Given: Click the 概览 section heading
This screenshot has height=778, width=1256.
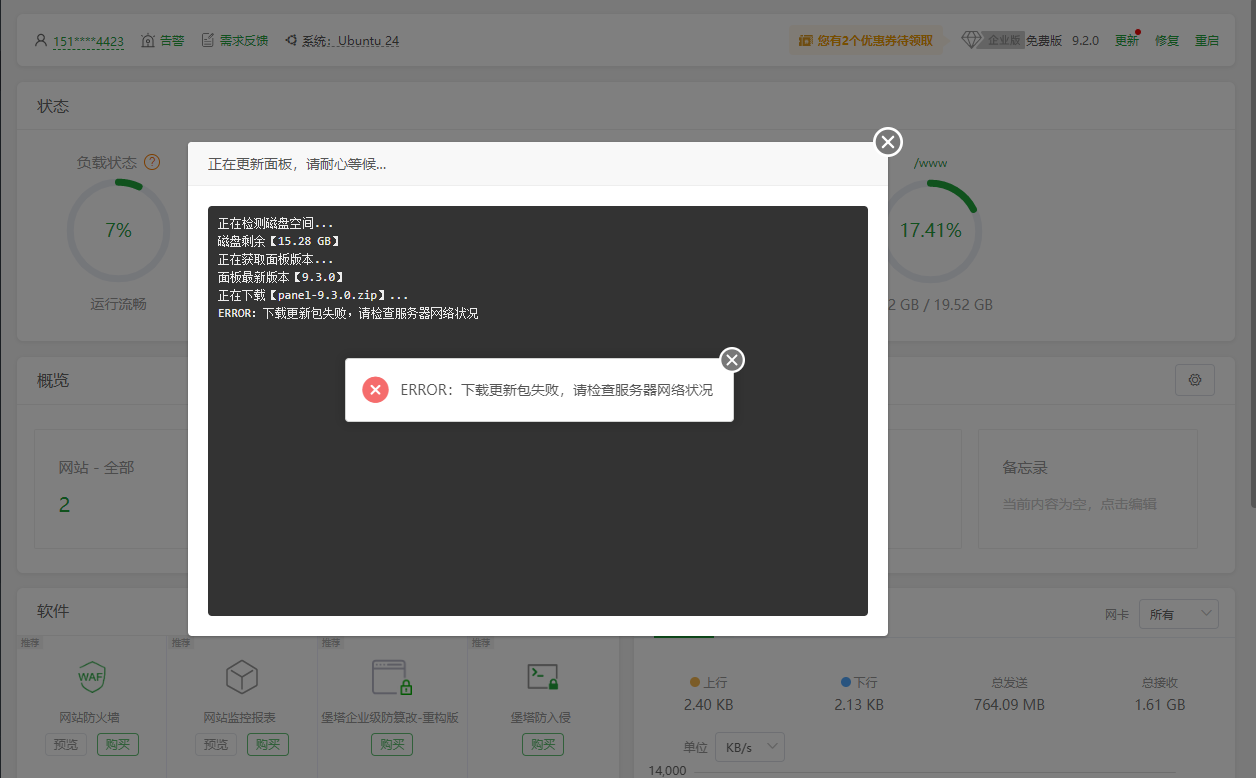Looking at the screenshot, I should [53, 380].
